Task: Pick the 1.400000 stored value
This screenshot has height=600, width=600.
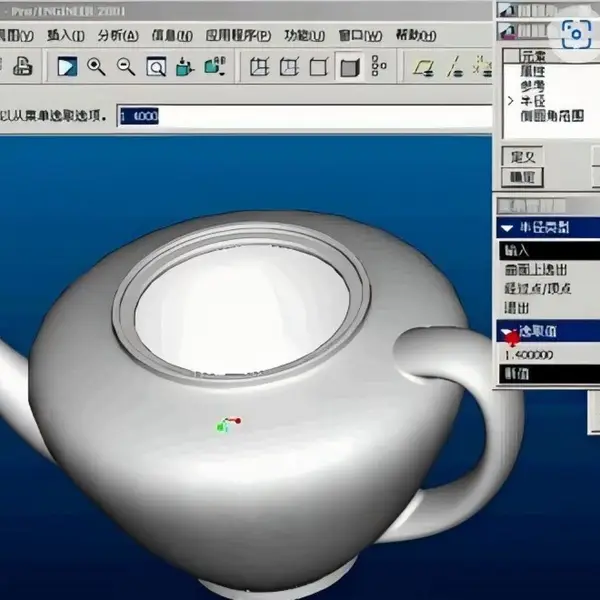Action: coord(529,355)
